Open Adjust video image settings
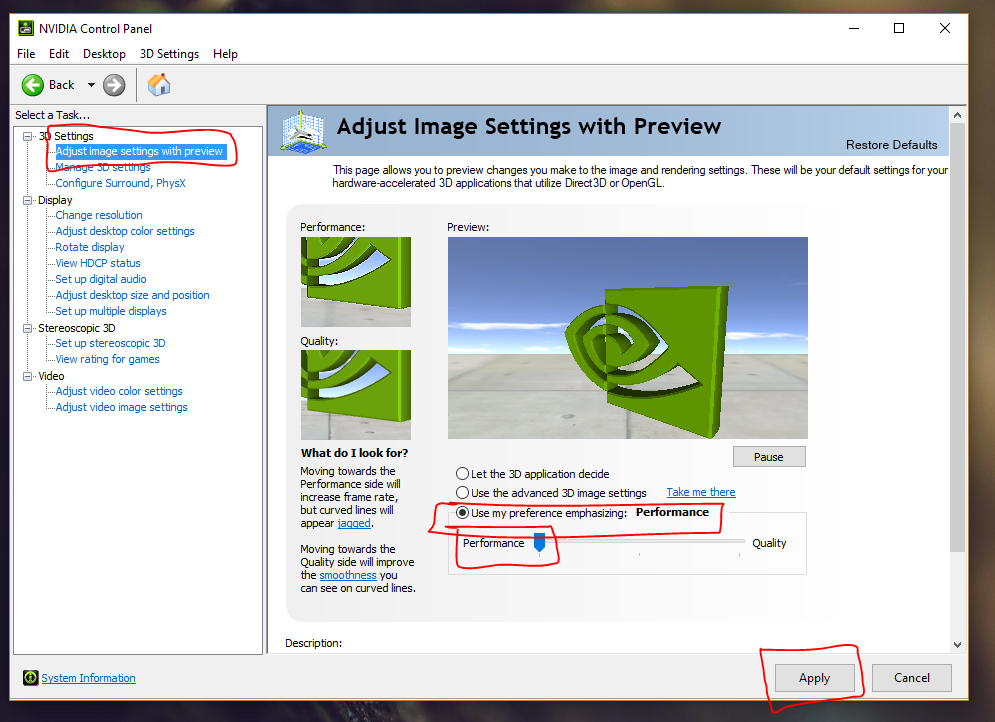Image resolution: width=995 pixels, height=722 pixels. coord(121,407)
